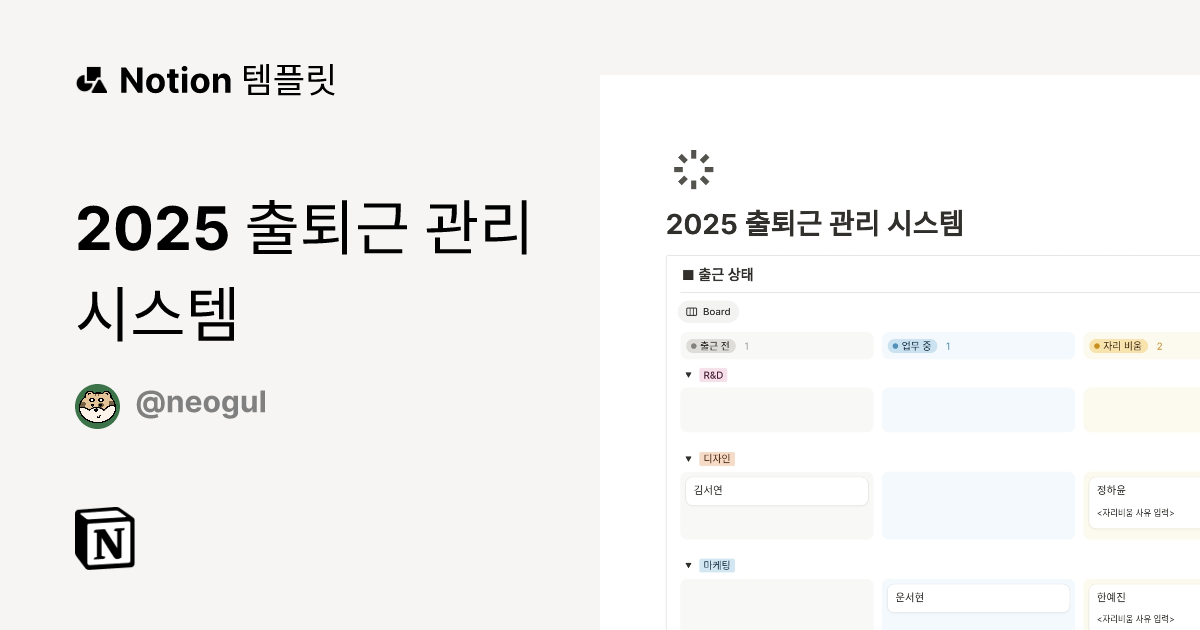The width and height of the screenshot is (1200, 630).
Task: Click the absence reason field under 한예진
Action: (1135, 619)
